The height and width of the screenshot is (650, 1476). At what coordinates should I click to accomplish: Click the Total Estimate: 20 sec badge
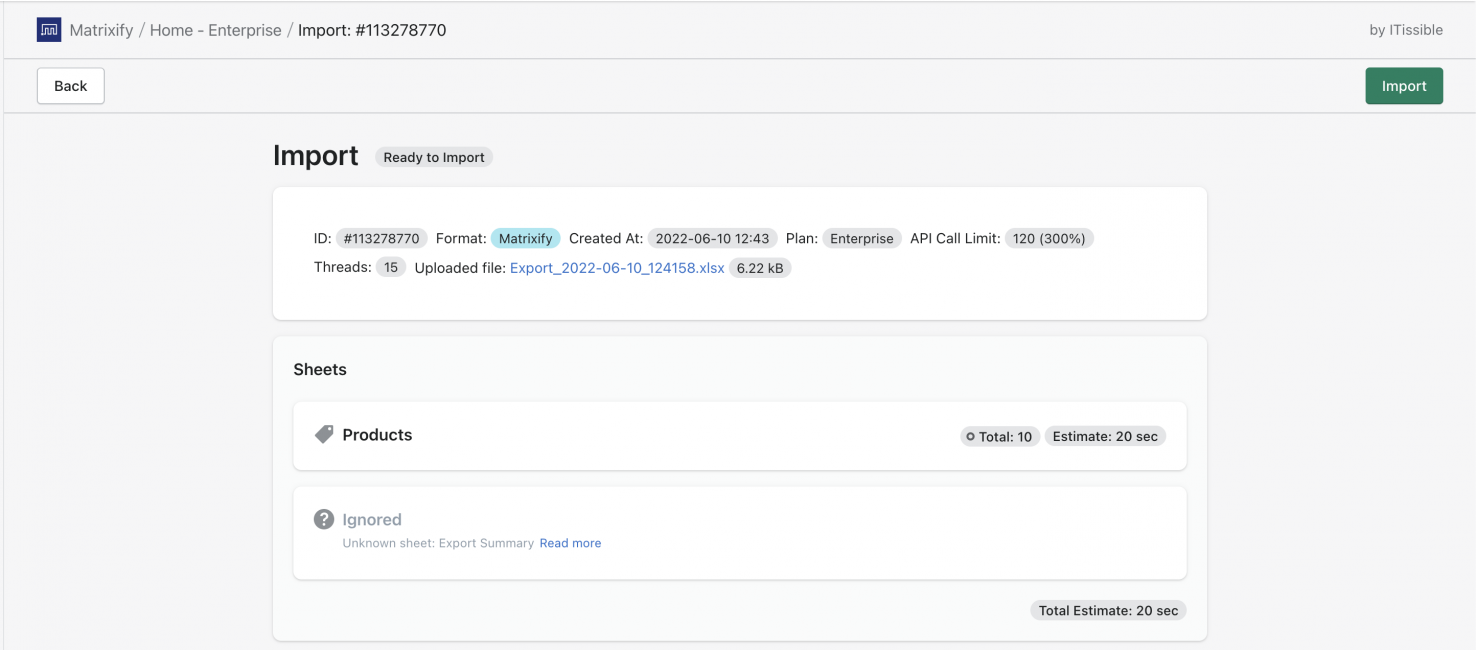[x=1107, y=610]
